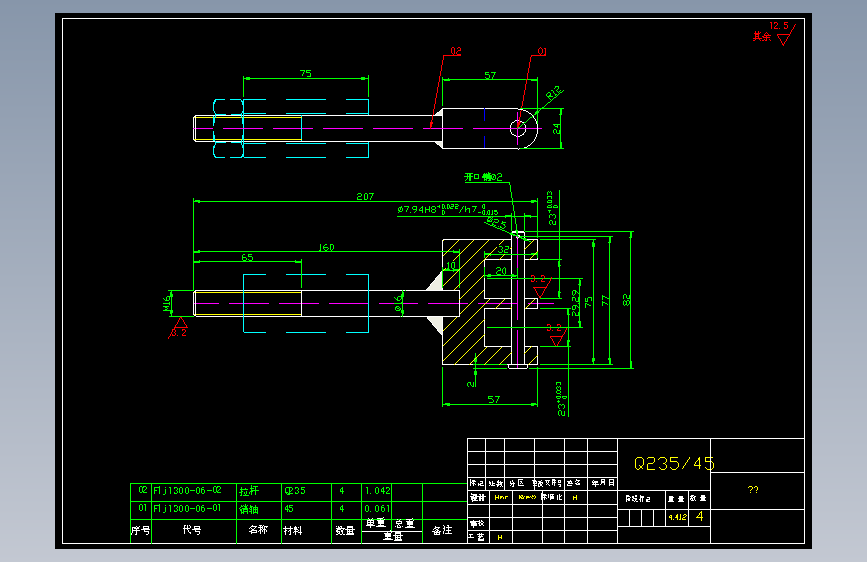Select the 备注 column header
This screenshot has height=562, width=867.
442,530
